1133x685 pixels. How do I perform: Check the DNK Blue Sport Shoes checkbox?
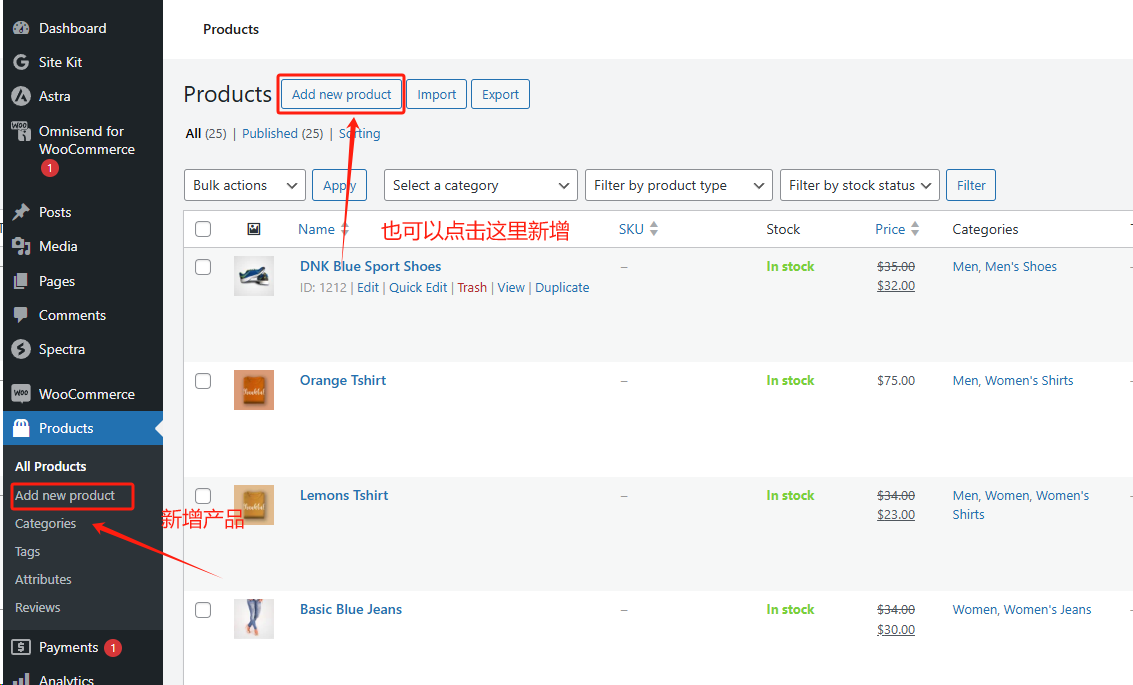[x=203, y=267]
